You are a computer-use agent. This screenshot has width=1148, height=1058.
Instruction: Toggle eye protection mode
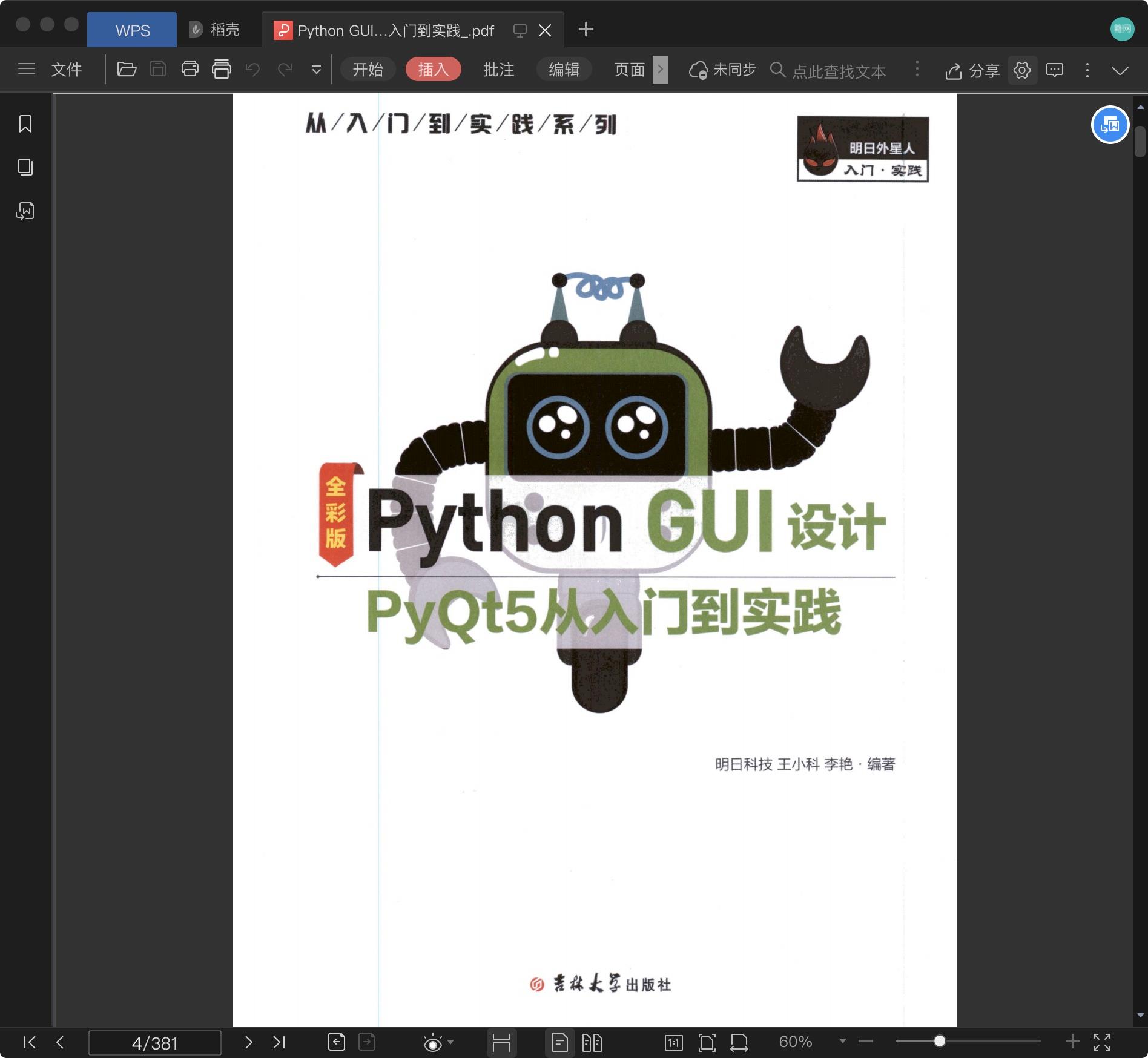tap(432, 1042)
